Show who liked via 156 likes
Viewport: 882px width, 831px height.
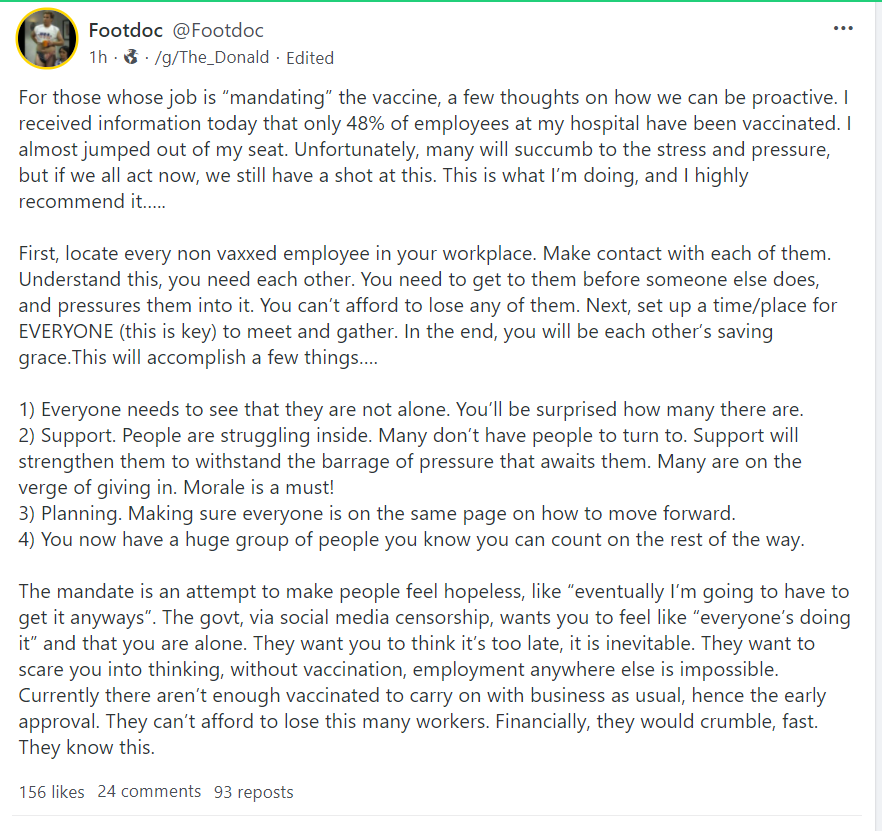click(x=52, y=792)
